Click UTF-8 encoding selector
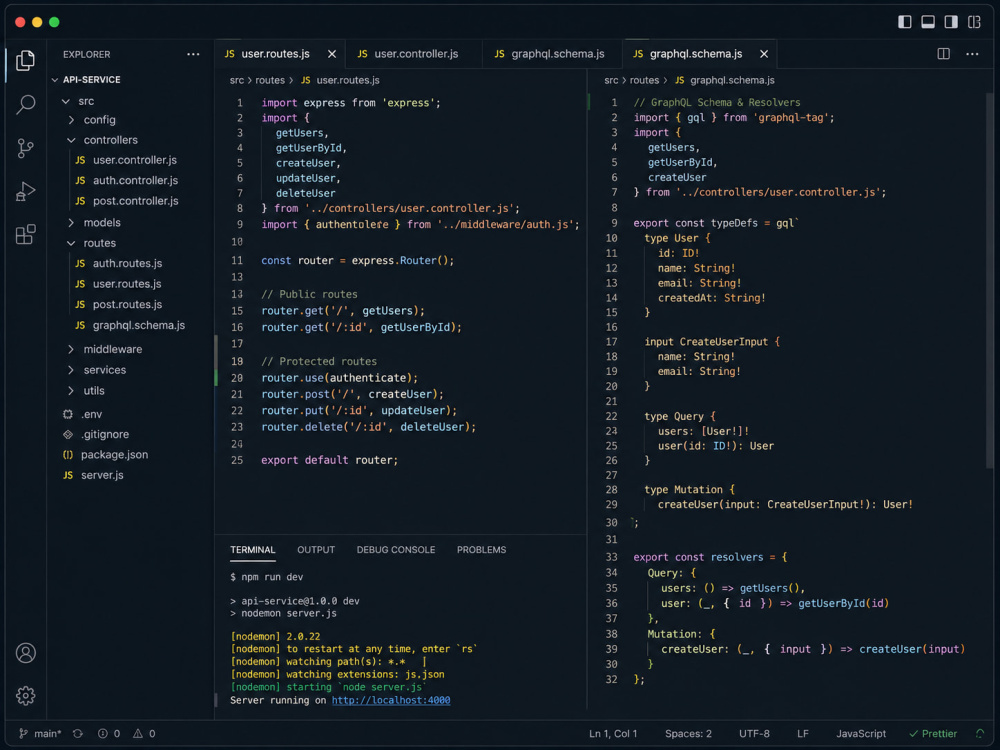 coord(754,733)
